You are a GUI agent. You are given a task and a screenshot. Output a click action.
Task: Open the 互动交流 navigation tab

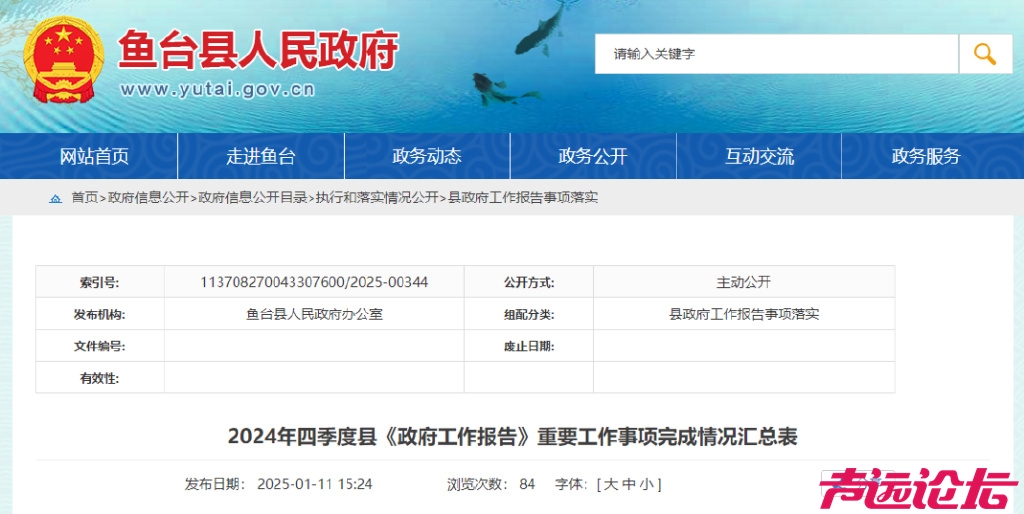pos(760,156)
